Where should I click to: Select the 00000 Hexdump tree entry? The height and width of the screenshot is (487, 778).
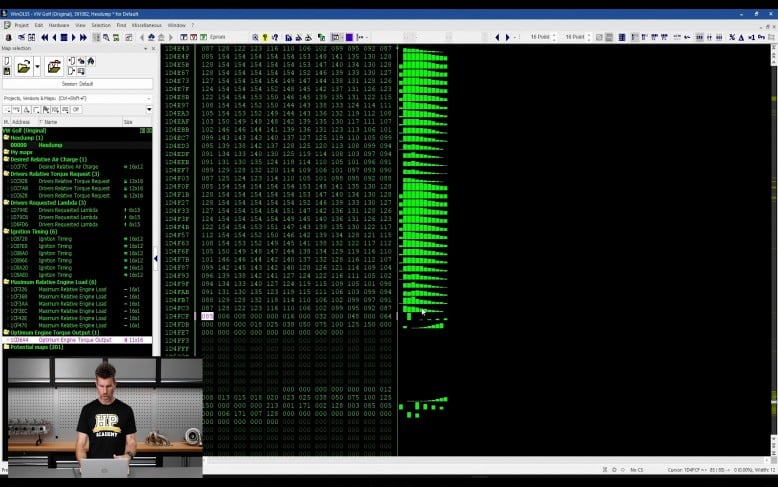pyautogui.click(x=78, y=145)
